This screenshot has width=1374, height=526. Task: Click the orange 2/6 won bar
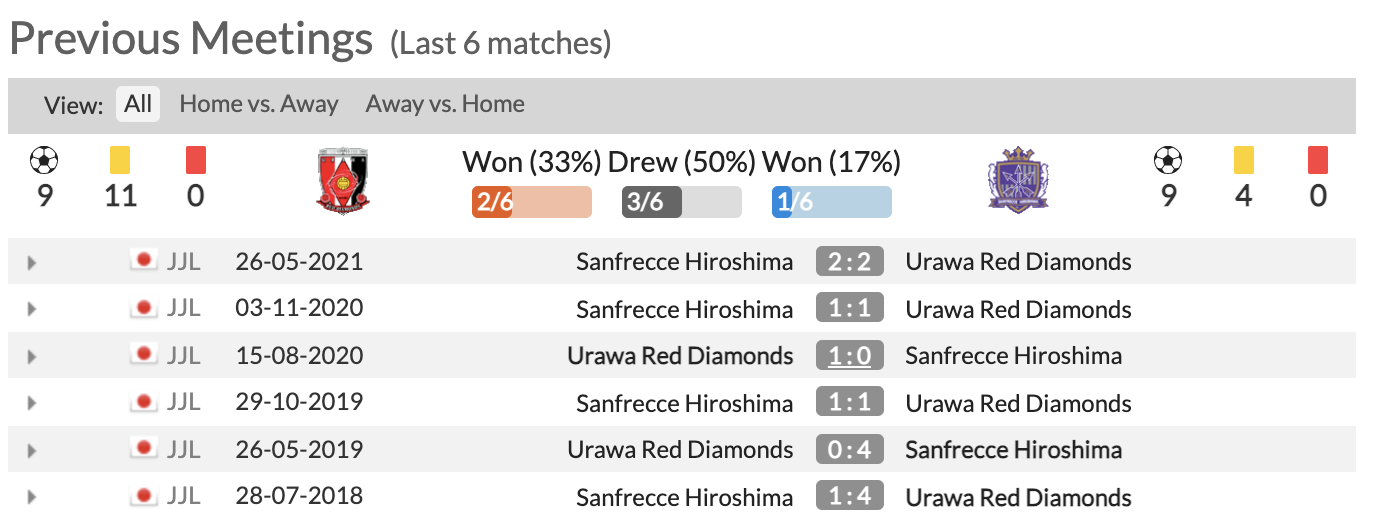tap(532, 202)
